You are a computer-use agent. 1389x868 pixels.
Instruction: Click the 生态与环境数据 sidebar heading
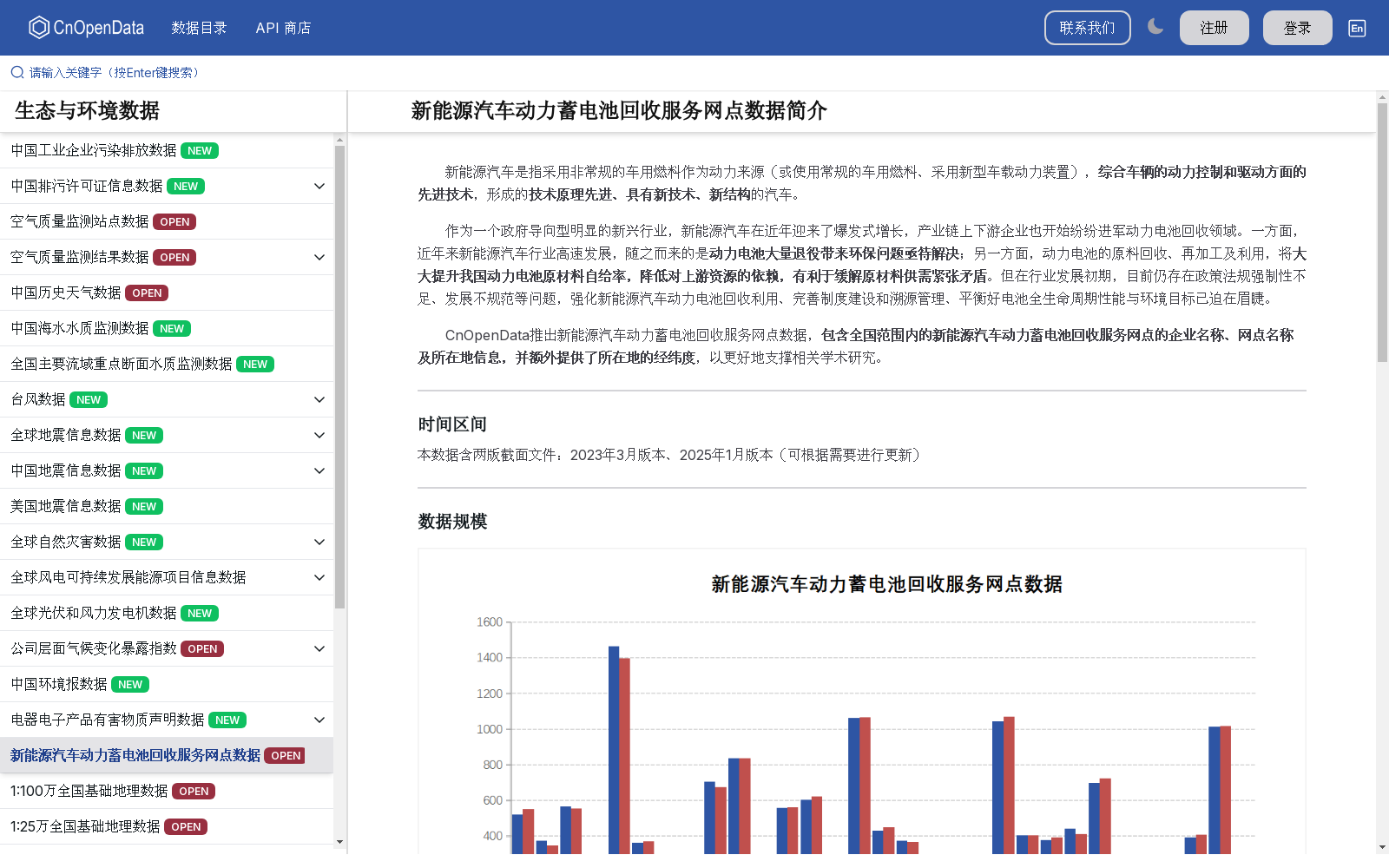[87, 111]
